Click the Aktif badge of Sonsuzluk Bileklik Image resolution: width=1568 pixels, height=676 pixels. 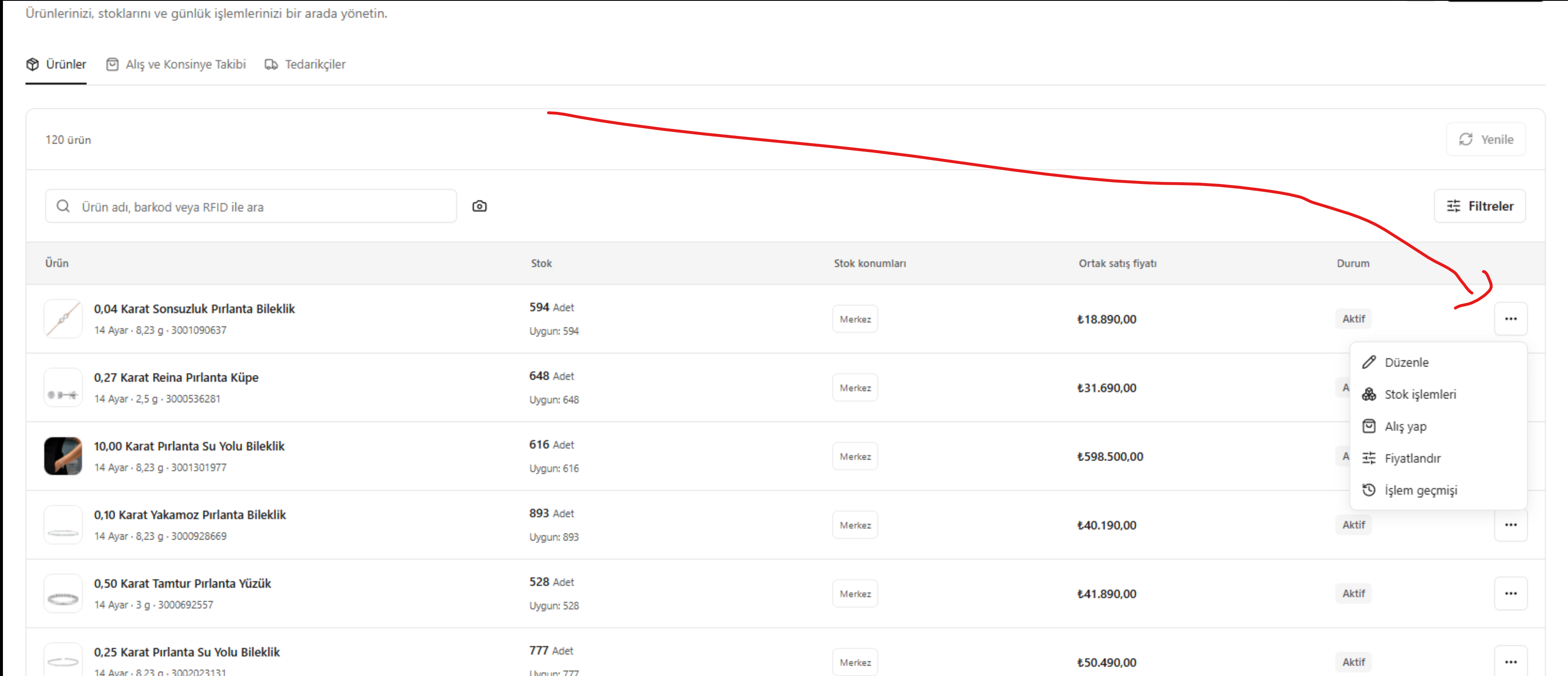tap(1353, 319)
